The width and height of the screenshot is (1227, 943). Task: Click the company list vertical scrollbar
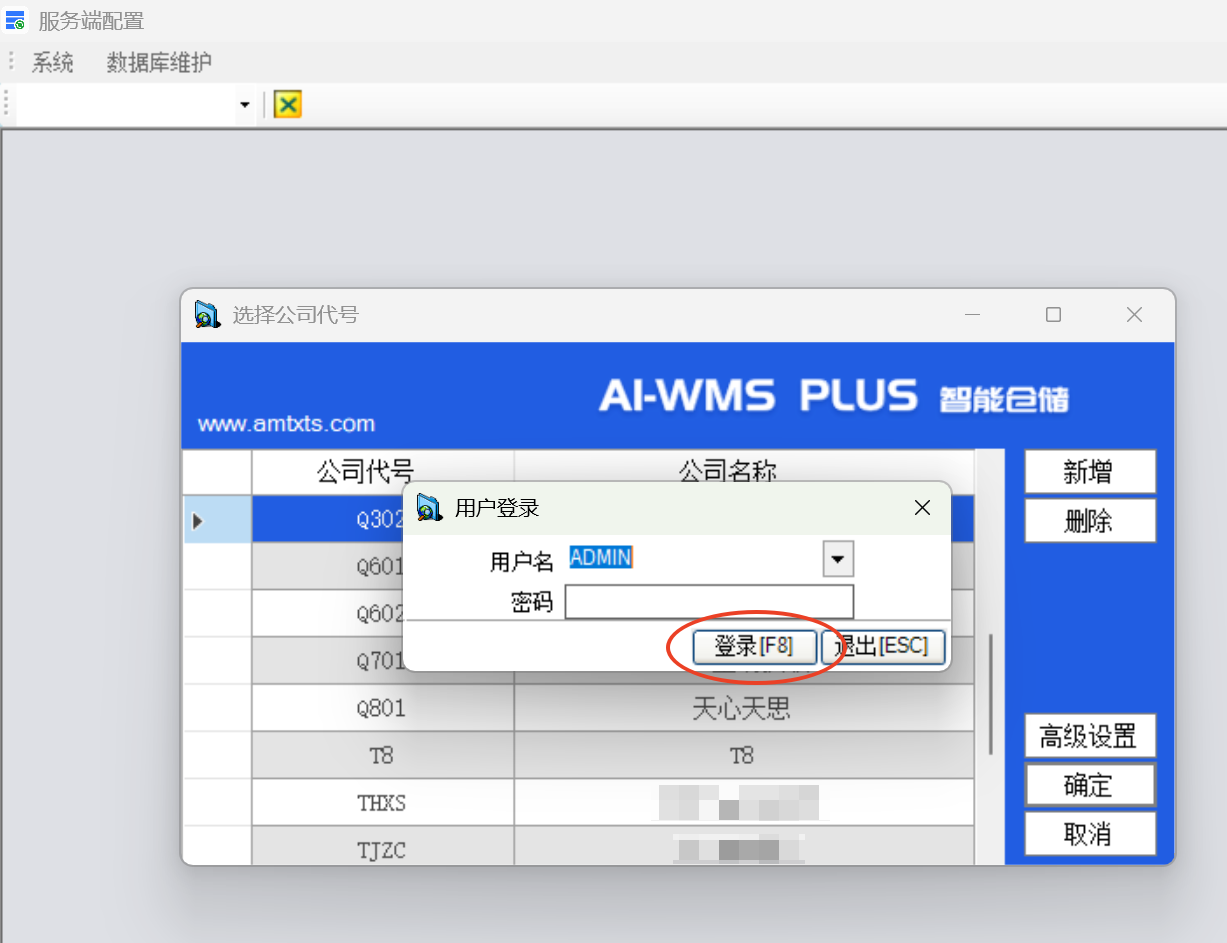click(x=991, y=694)
